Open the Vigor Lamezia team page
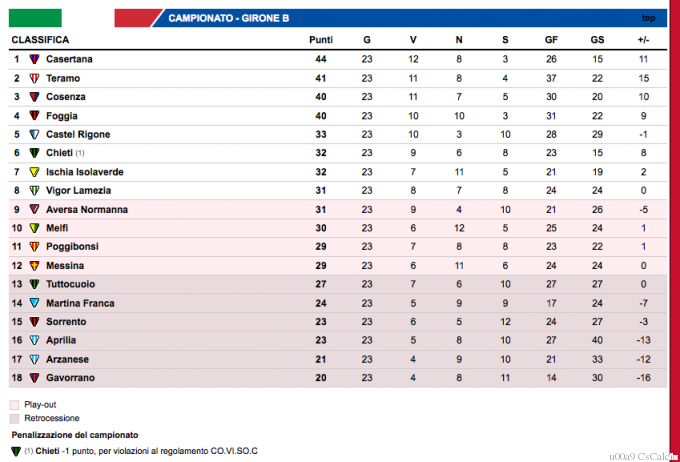 point(79,190)
